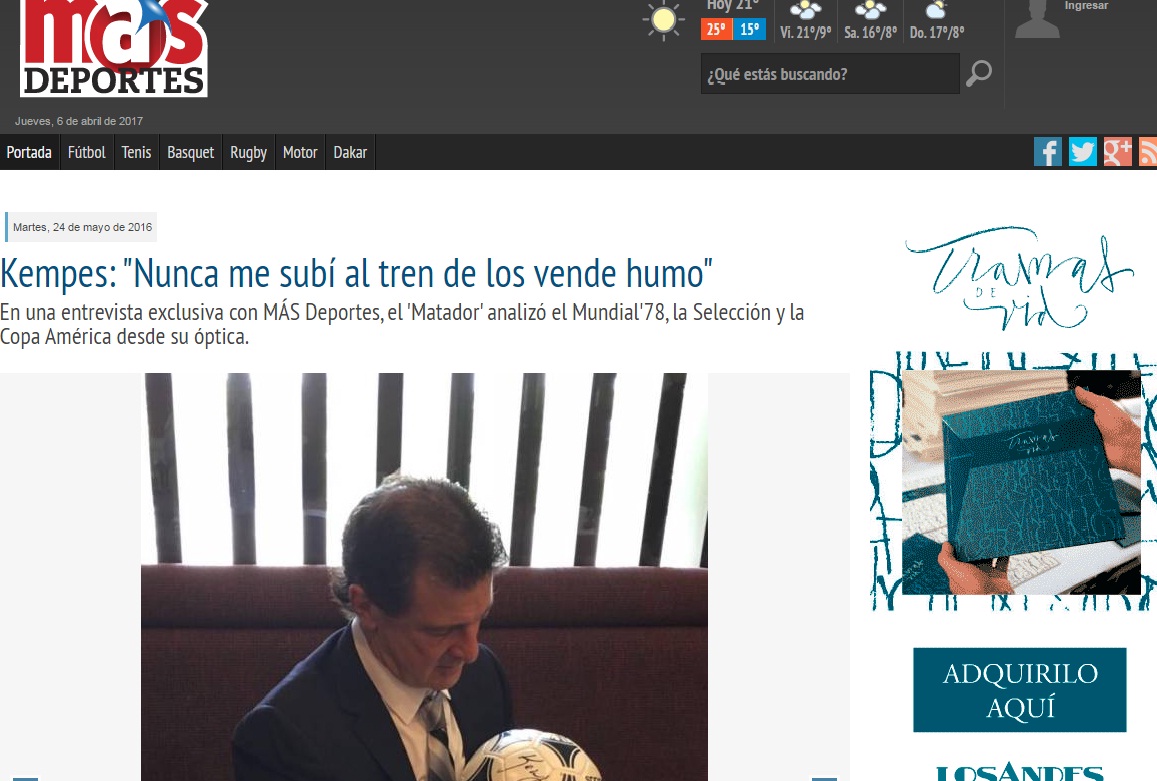Switch to the Rugby section
The image size is (1157, 781).
tap(249, 153)
